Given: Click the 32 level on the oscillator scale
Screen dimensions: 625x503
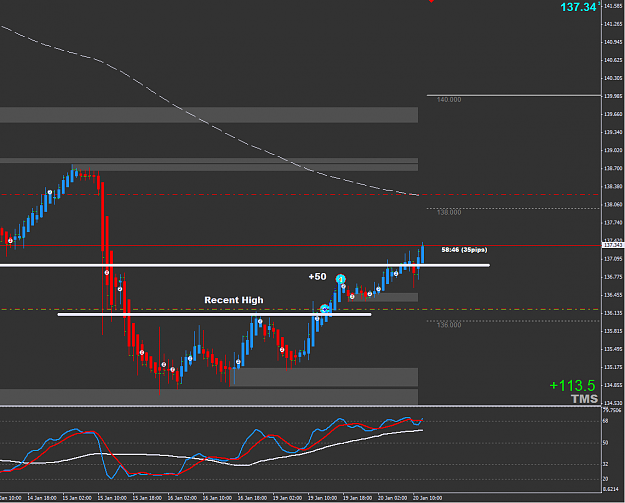Looking at the screenshot, I should pyautogui.click(x=606, y=465).
